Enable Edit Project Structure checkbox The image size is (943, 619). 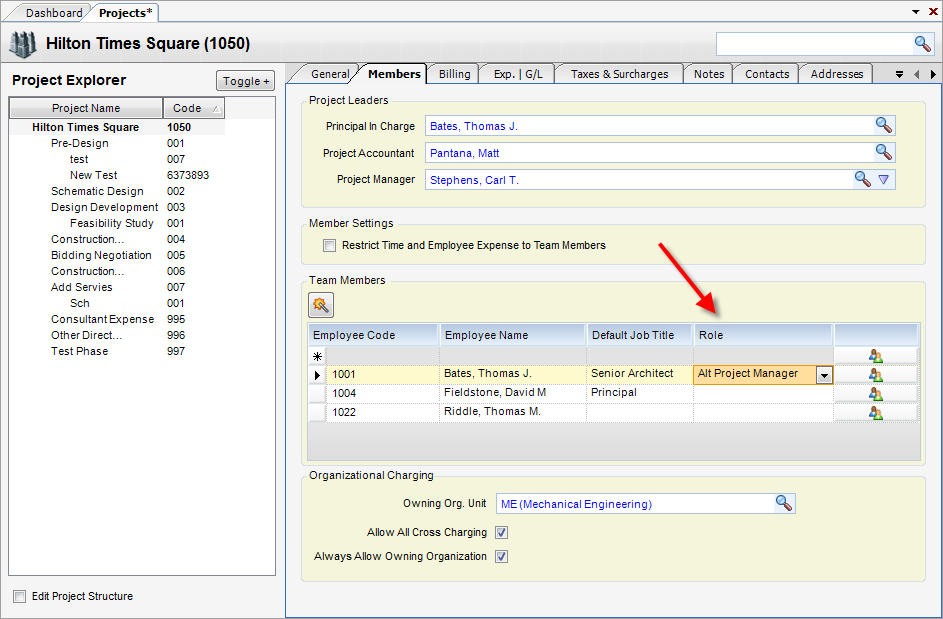coord(20,596)
